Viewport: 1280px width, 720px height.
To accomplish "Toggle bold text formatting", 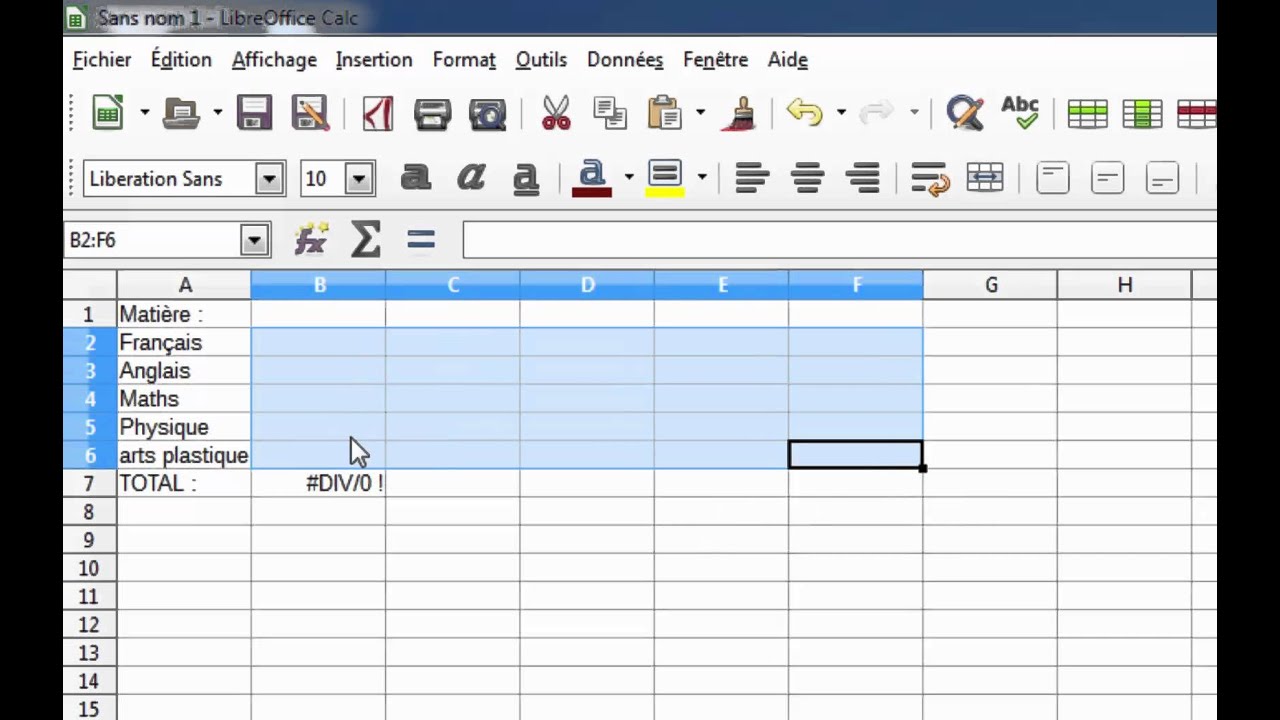I will (x=415, y=179).
